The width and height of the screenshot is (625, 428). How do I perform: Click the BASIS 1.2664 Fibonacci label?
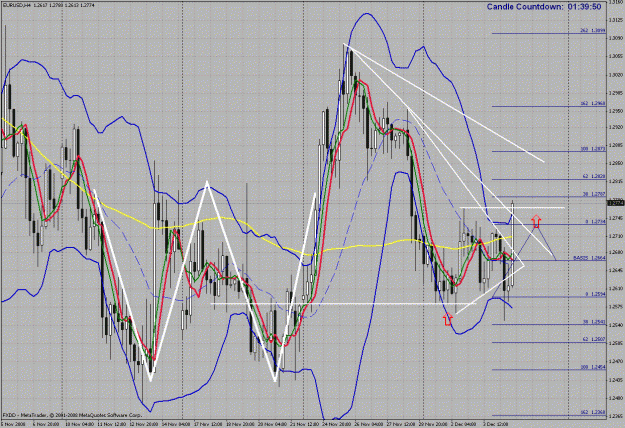click(590, 258)
